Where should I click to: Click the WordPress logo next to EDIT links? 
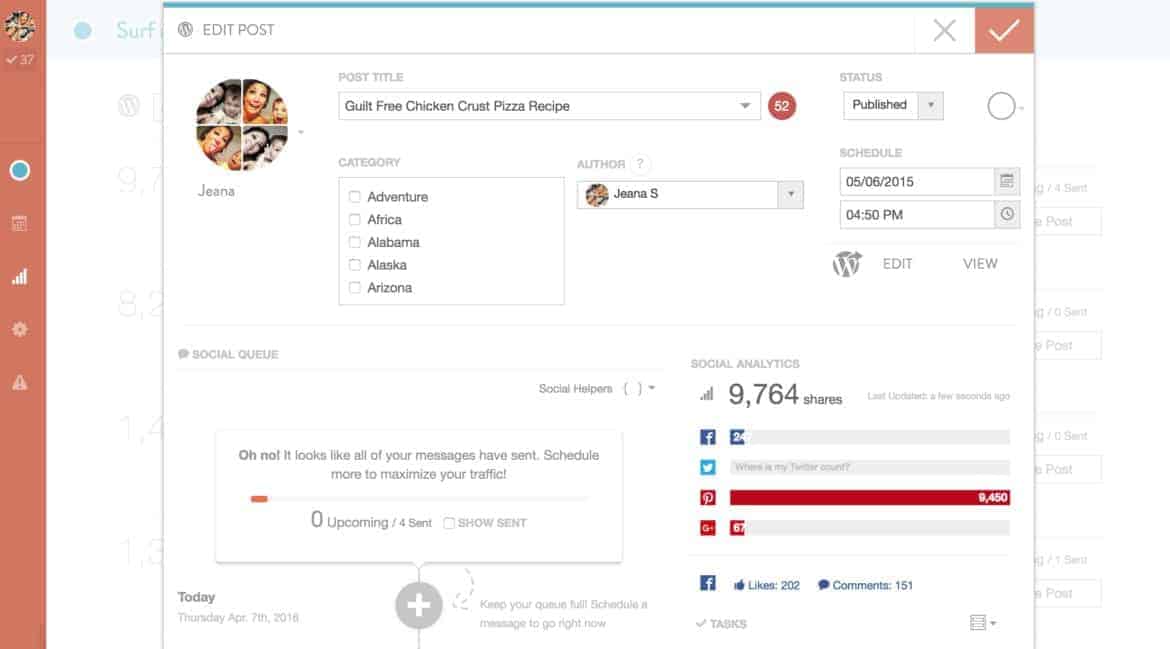(x=846, y=263)
